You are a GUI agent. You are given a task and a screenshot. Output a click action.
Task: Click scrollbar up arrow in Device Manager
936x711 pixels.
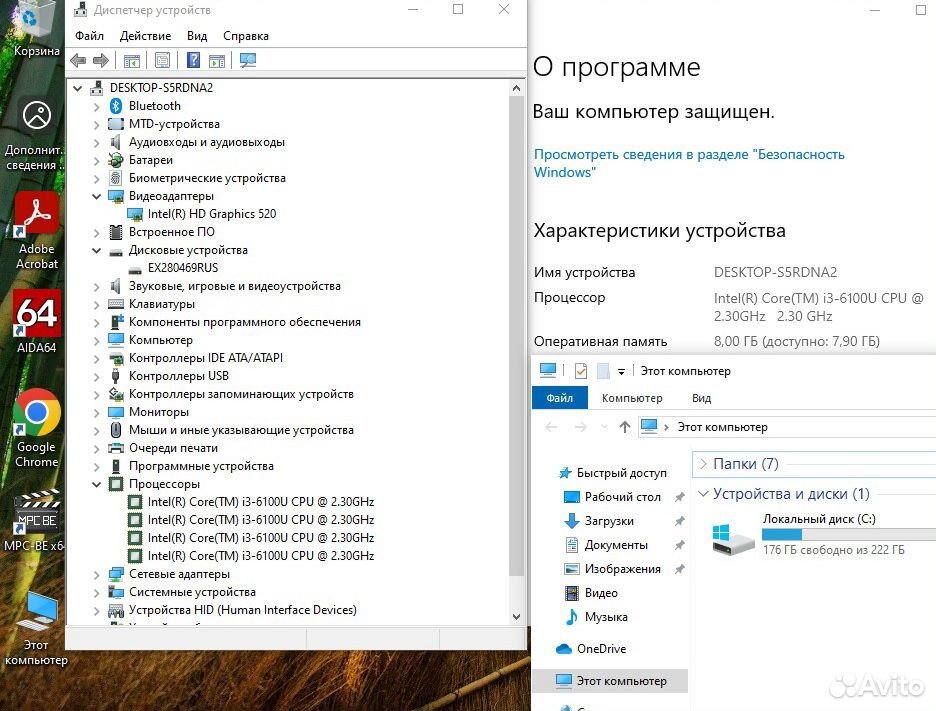(x=516, y=88)
